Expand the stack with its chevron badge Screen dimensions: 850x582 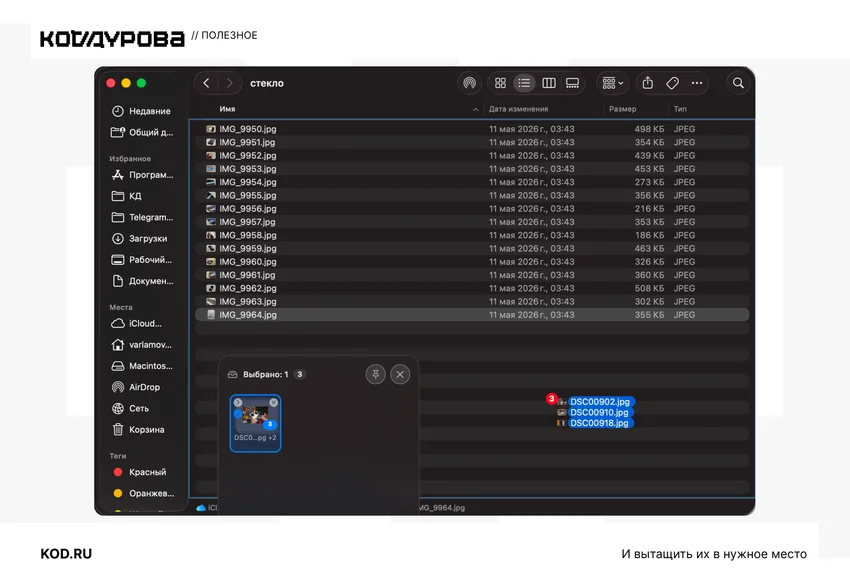tap(238, 403)
